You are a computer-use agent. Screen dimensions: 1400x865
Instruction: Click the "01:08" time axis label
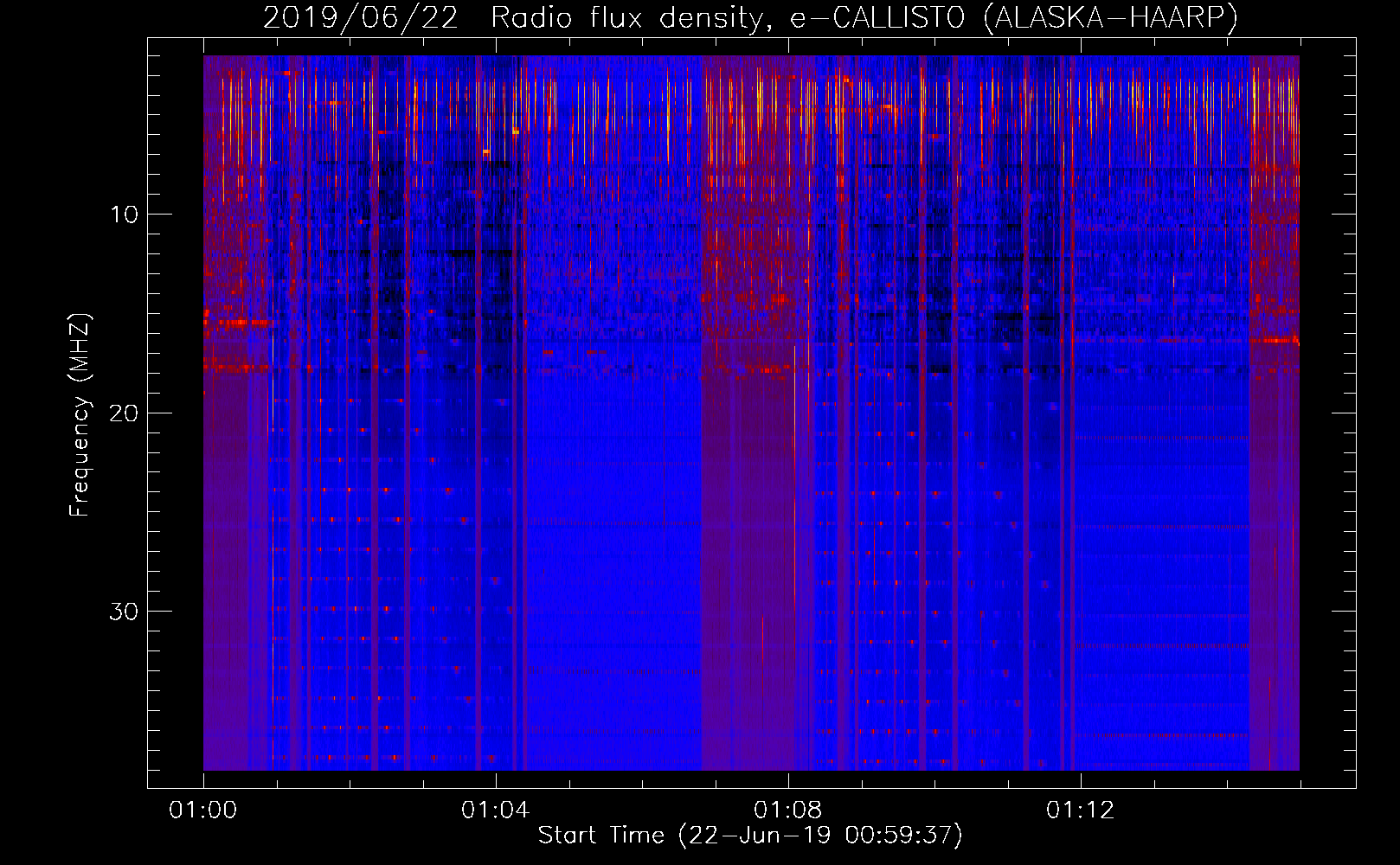coord(788,810)
